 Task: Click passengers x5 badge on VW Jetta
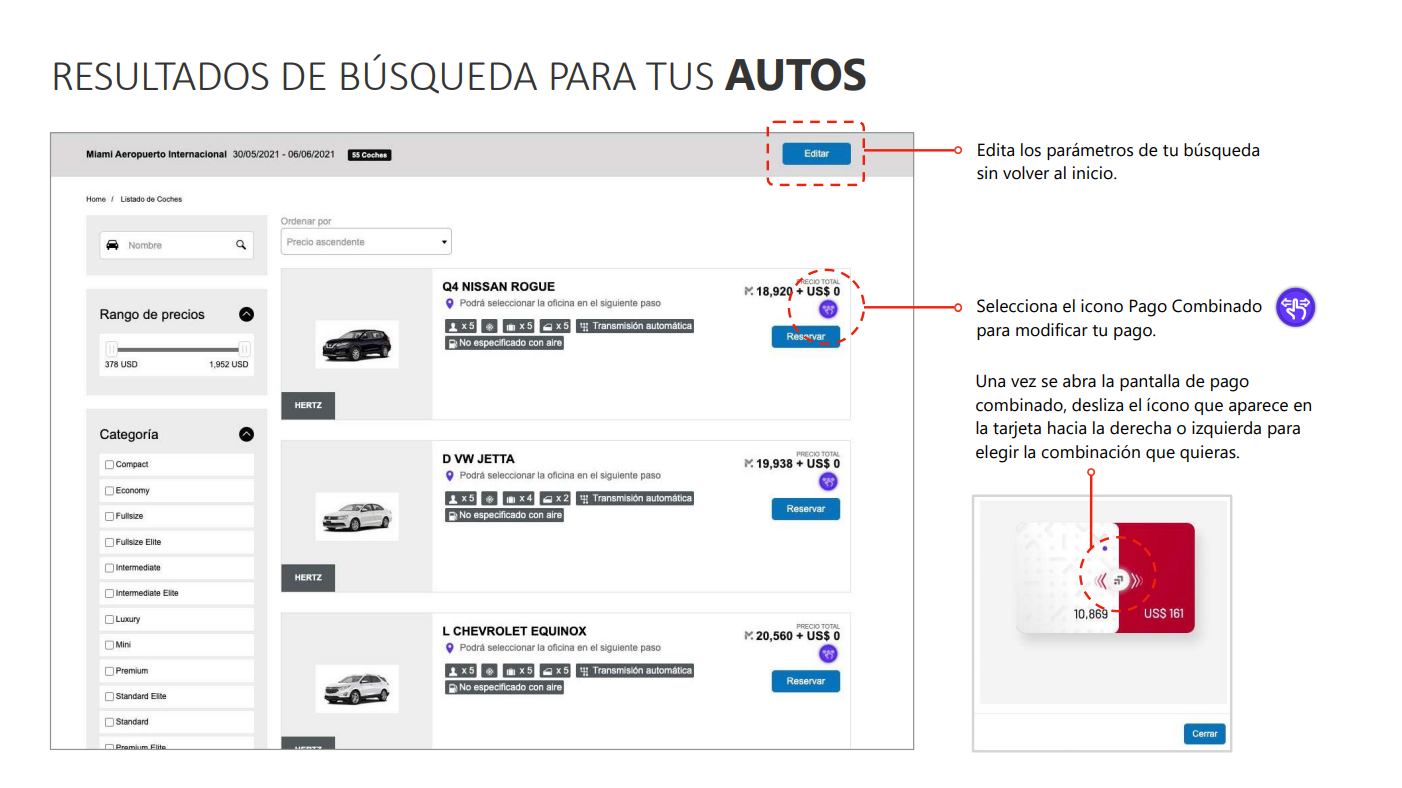(461, 498)
